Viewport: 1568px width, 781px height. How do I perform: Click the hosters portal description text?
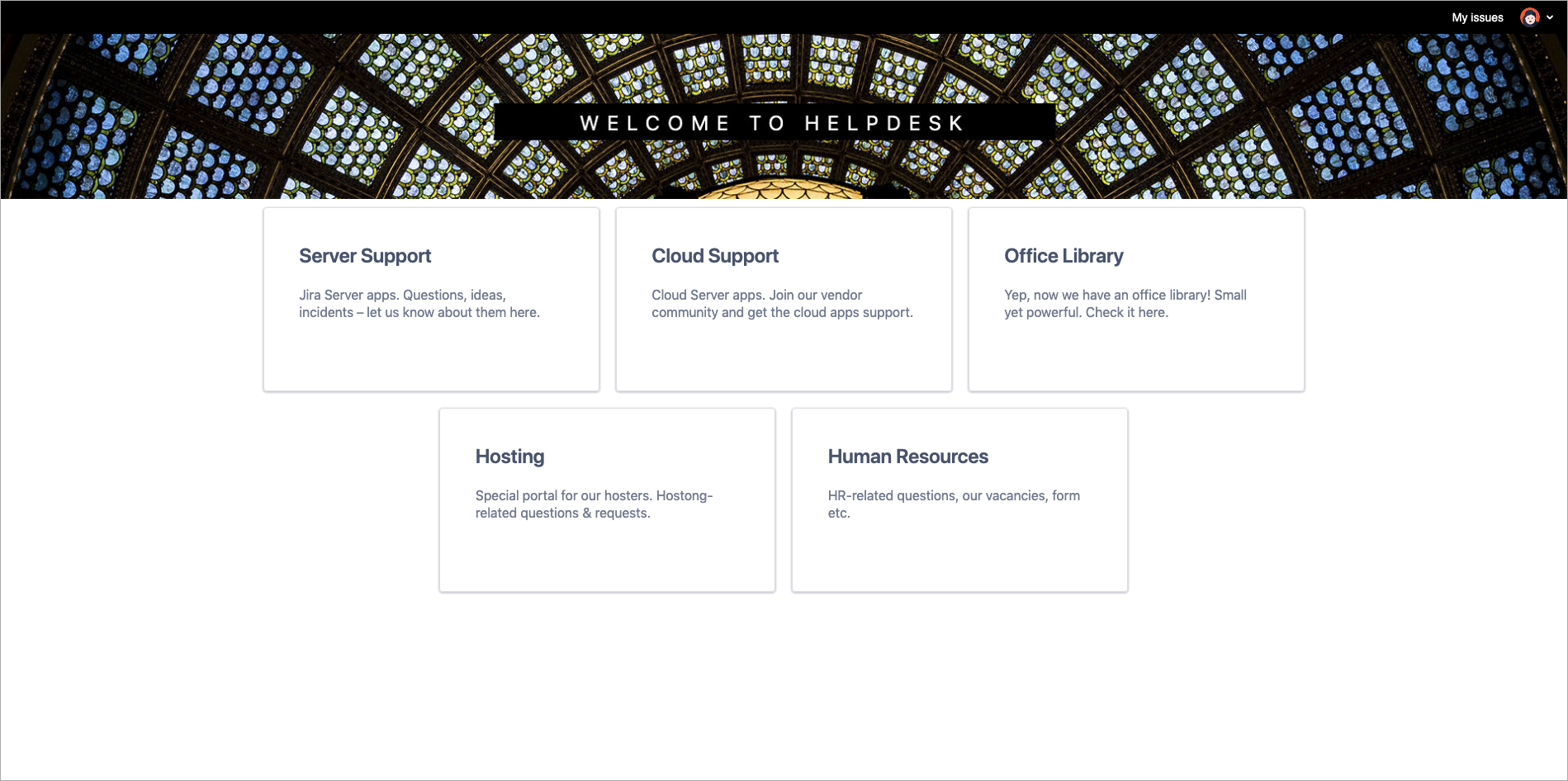[x=593, y=504]
